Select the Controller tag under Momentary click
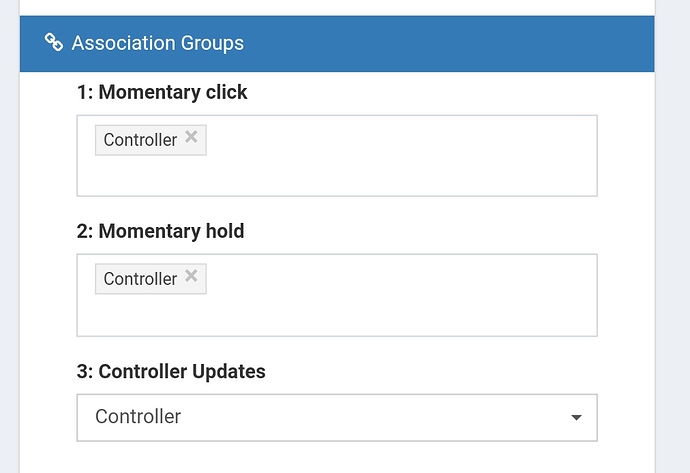This screenshot has width=690, height=473. click(140, 140)
